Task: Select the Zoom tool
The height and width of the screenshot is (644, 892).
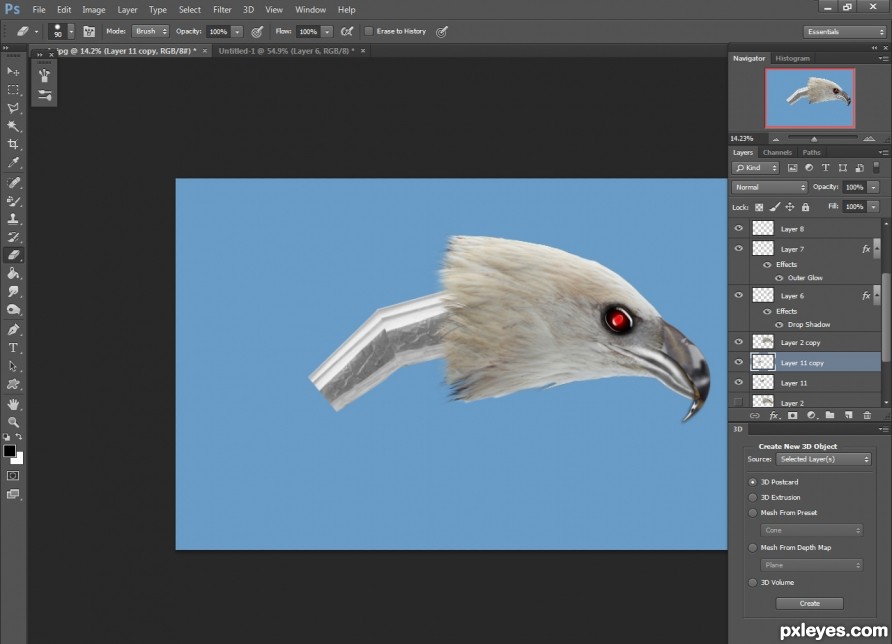Action: (13, 422)
